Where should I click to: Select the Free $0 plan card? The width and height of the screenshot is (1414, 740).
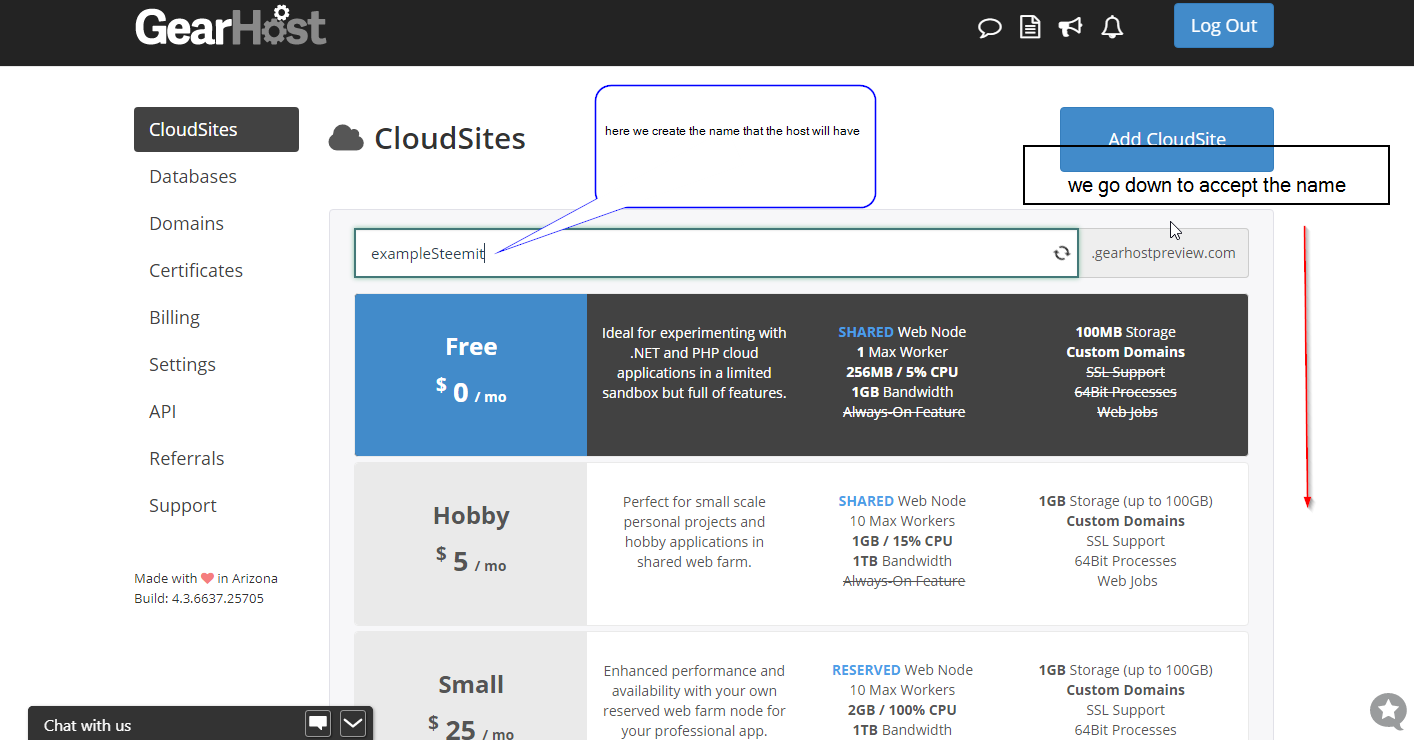801,375
